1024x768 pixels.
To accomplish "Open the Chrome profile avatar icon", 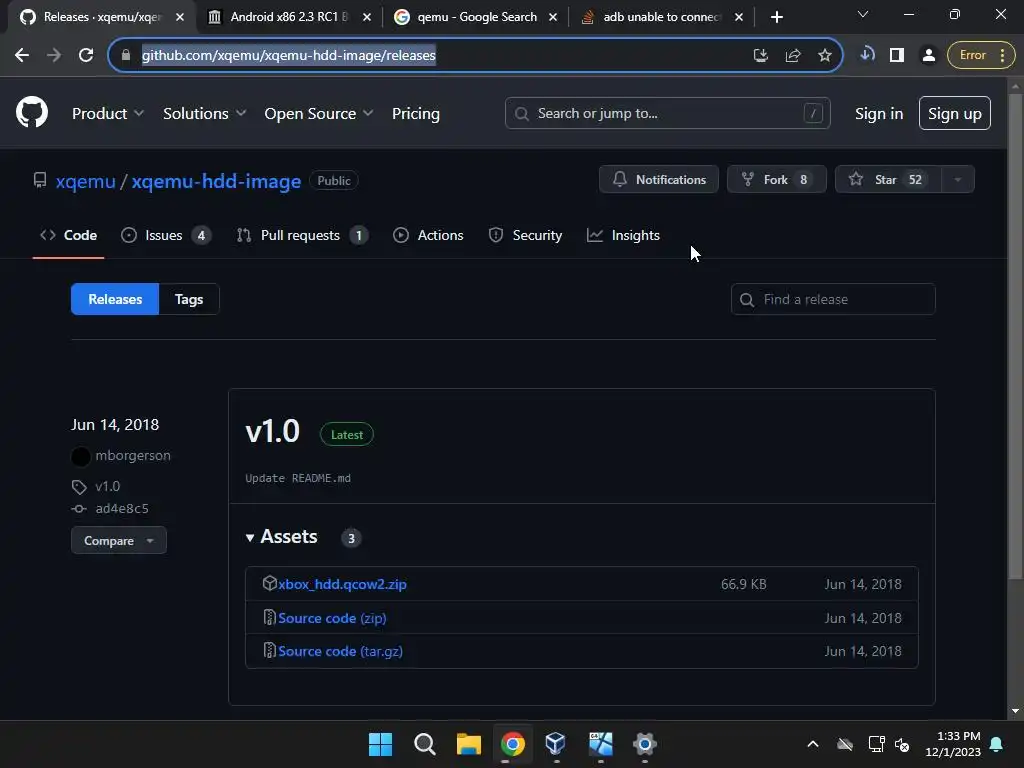I will [x=928, y=55].
